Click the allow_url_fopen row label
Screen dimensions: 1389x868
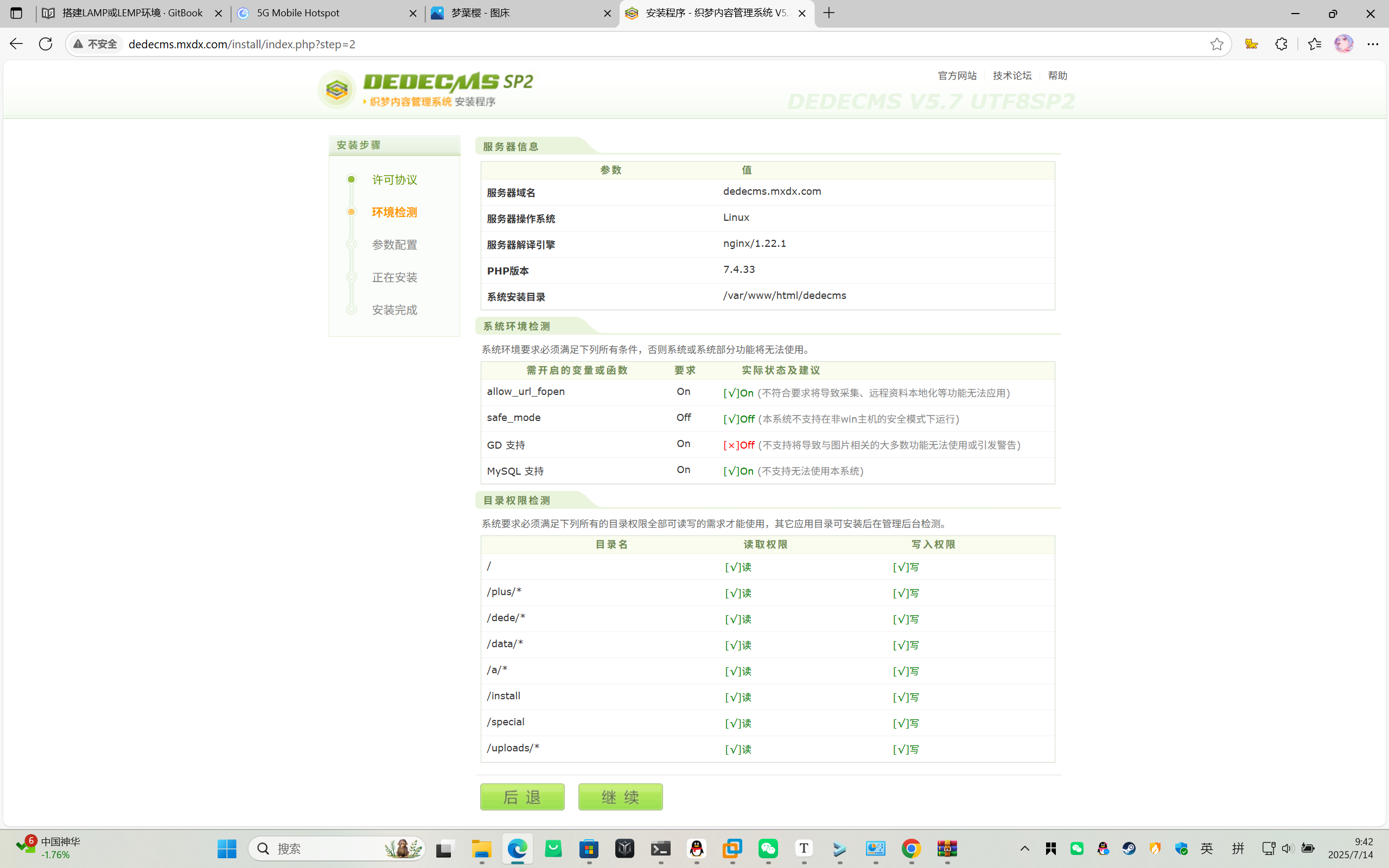pyautogui.click(x=525, y=392)
